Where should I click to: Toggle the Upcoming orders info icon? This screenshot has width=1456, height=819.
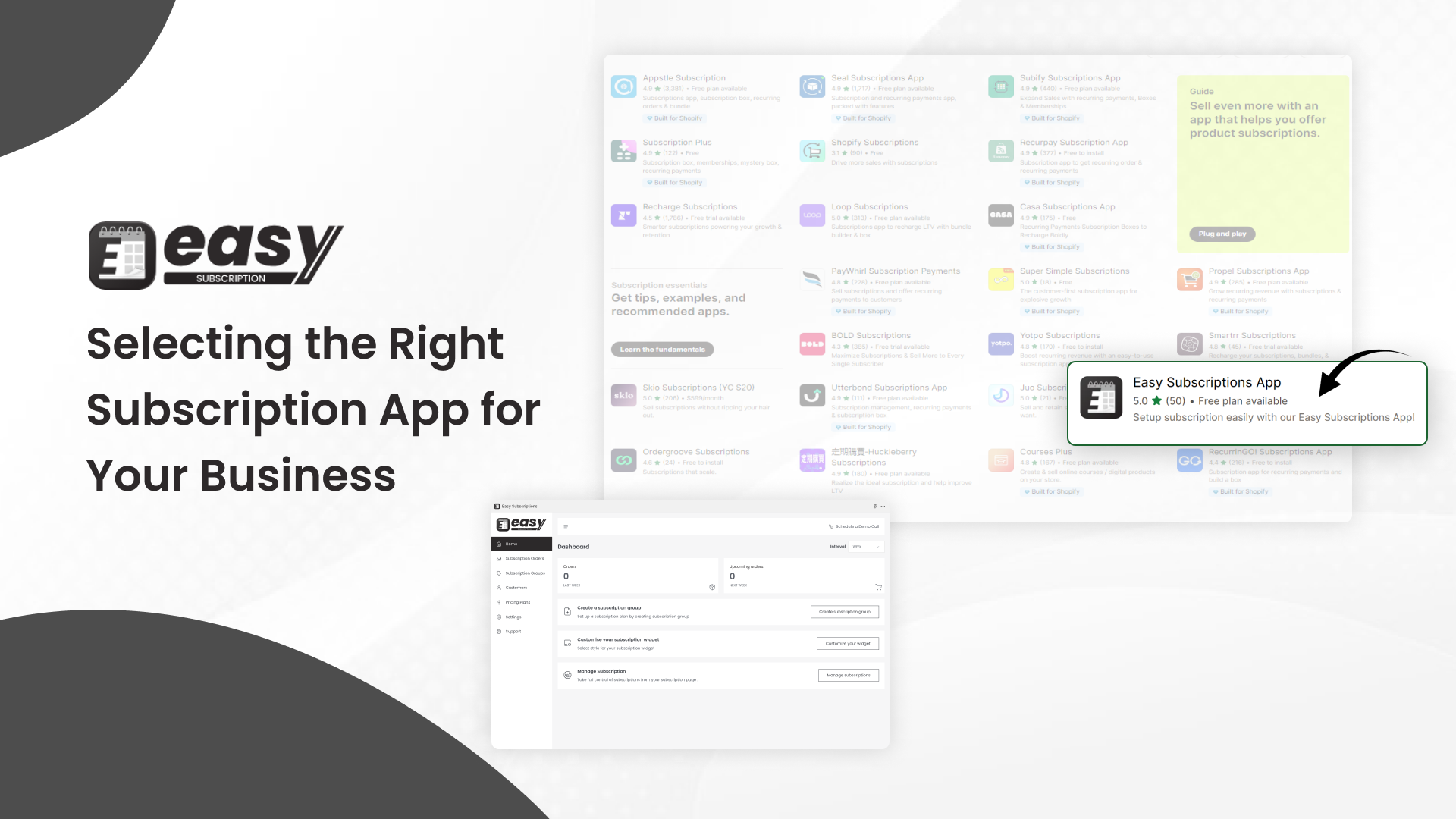pyautogui.click(x=878, y=587)
